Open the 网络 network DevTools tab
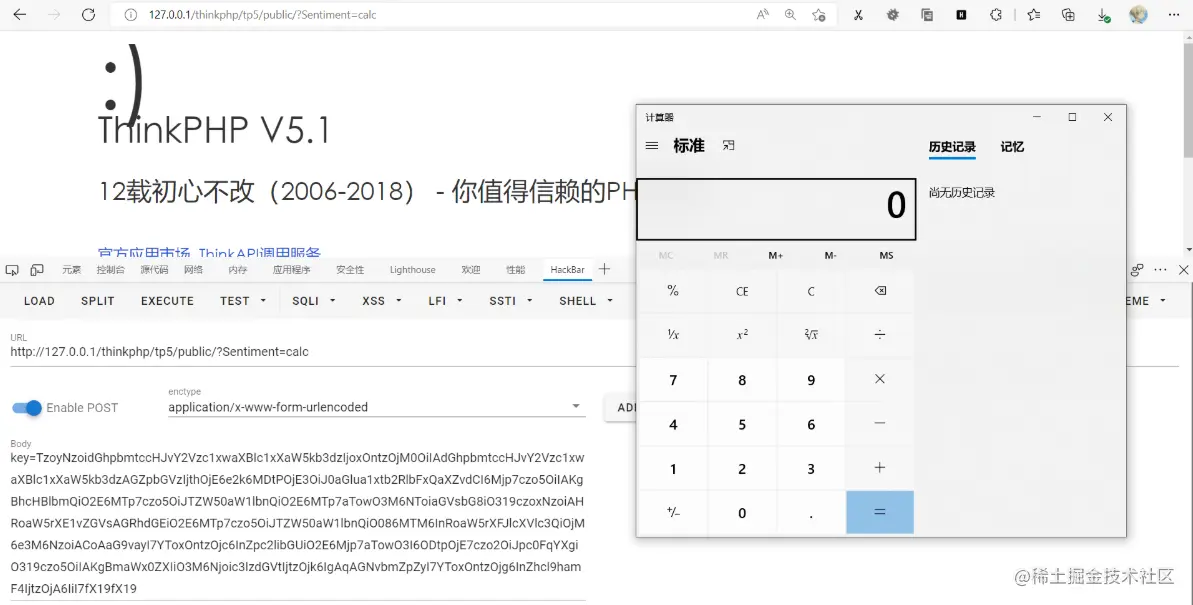 click(x=193, y=269)
